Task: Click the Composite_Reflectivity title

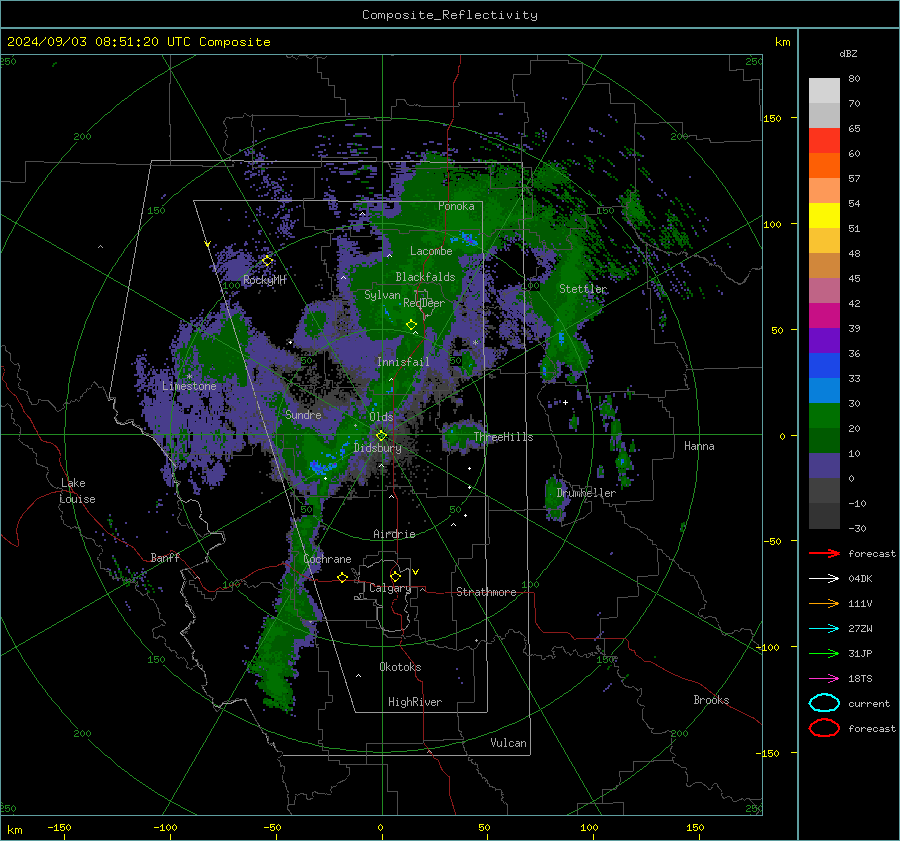Action: pos(450,15)
